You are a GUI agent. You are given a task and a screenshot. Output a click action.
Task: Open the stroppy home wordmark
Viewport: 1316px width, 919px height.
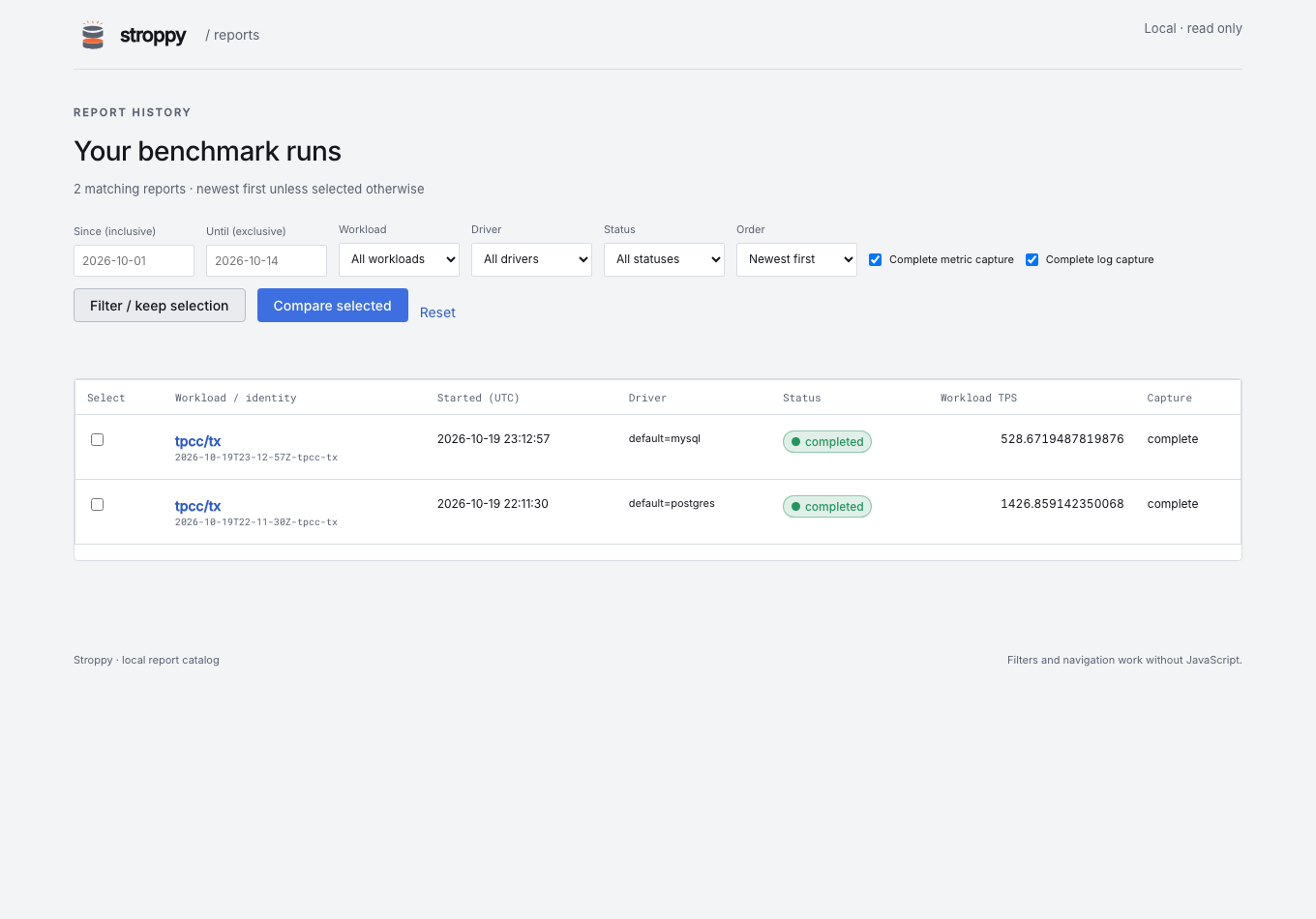click(153, 35)
